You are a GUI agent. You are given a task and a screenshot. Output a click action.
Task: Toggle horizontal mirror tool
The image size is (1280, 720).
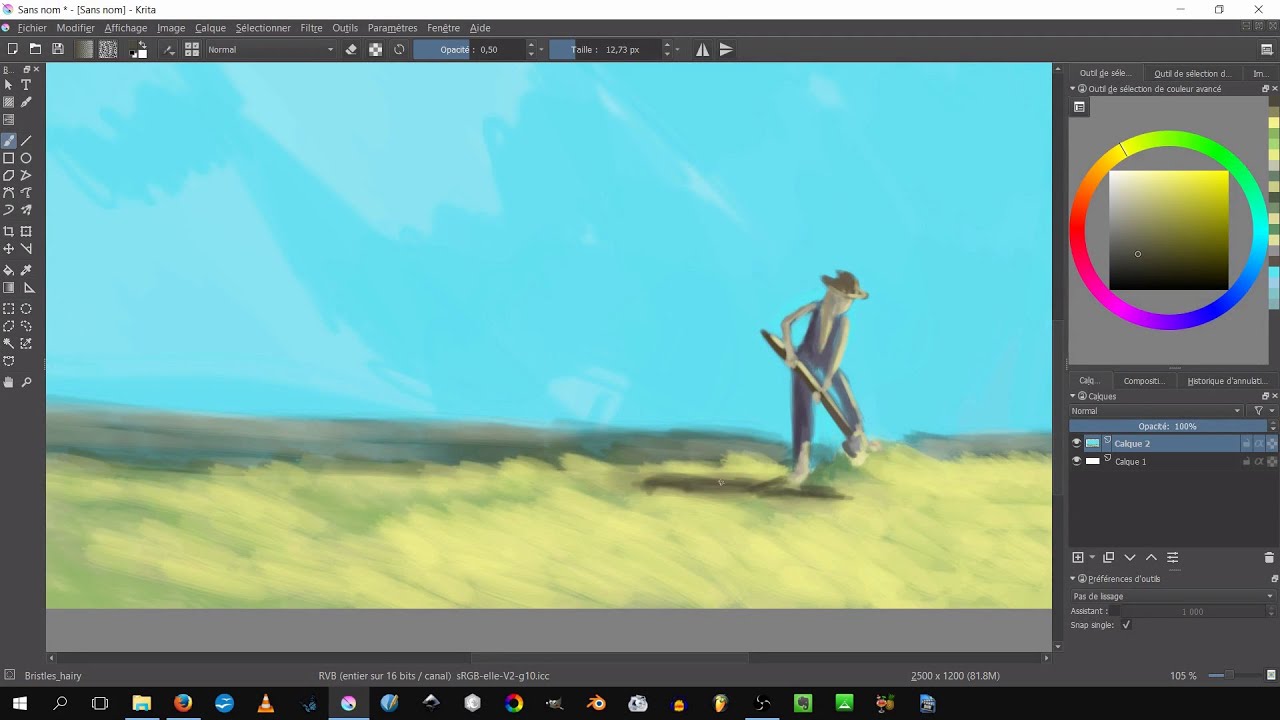point(703,49)
